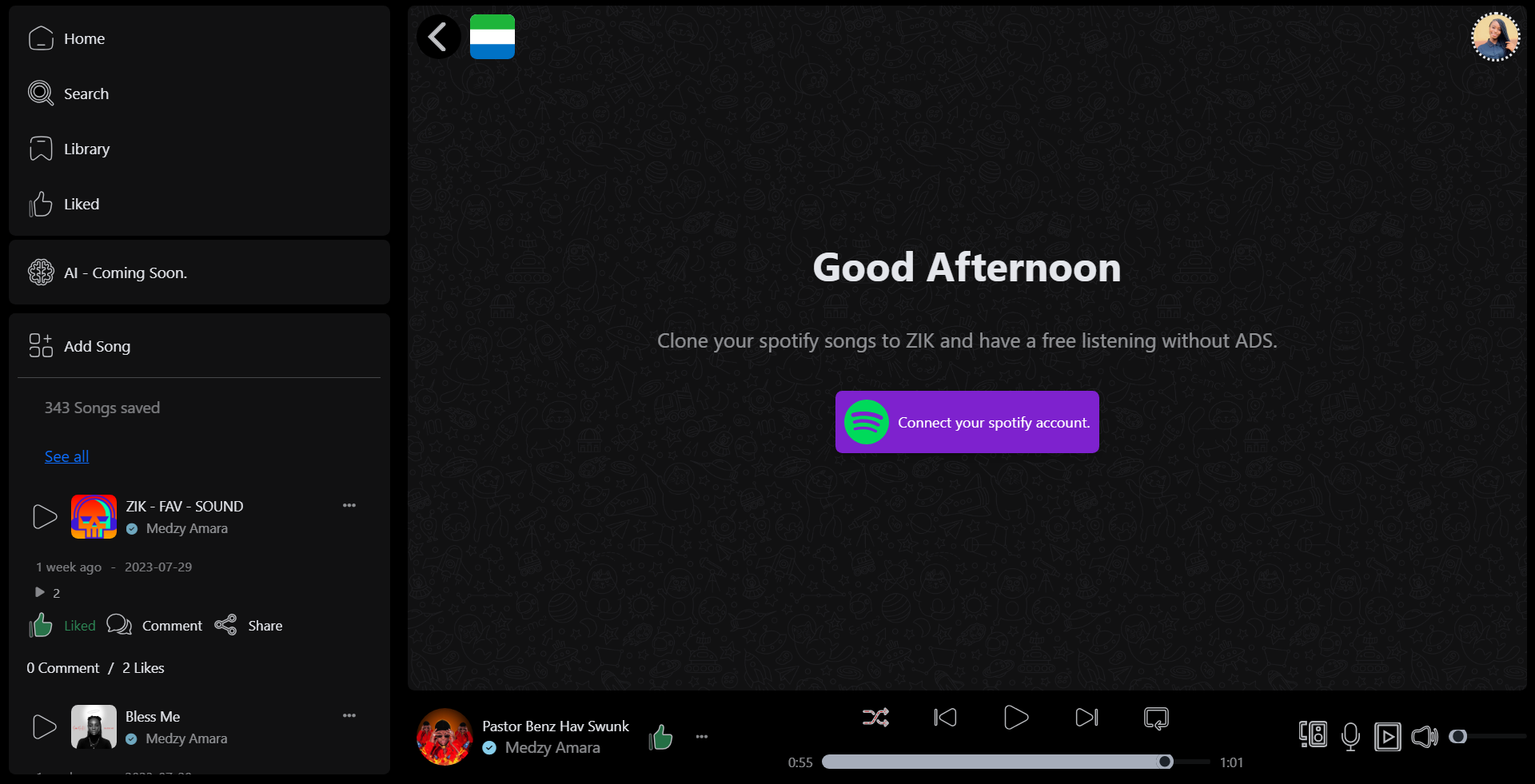Mute the speaker volume
This screenshot has height=784, width=1535.
(x=1425, y=736)
